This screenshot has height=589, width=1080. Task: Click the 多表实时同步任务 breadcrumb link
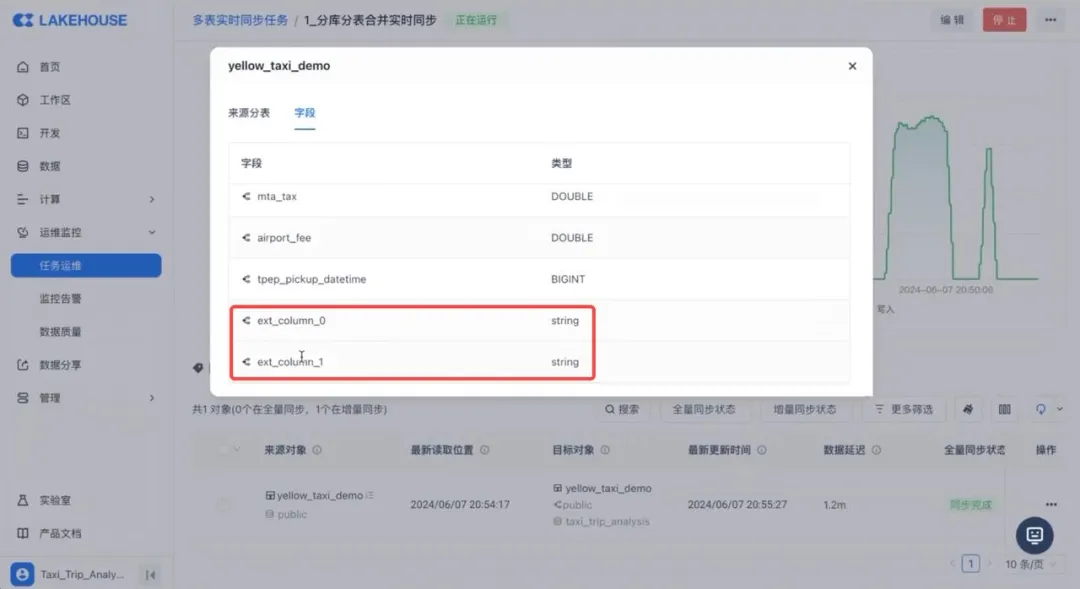239,20
